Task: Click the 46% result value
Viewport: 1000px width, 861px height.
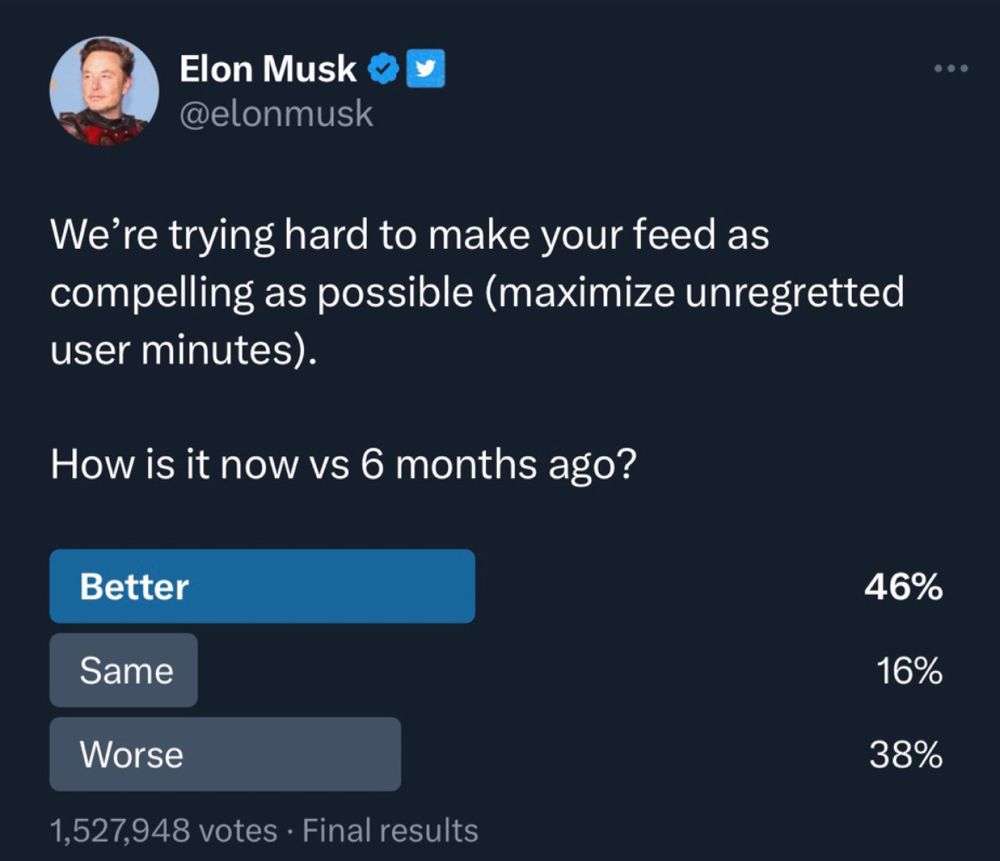Action: tap(903, 588)
